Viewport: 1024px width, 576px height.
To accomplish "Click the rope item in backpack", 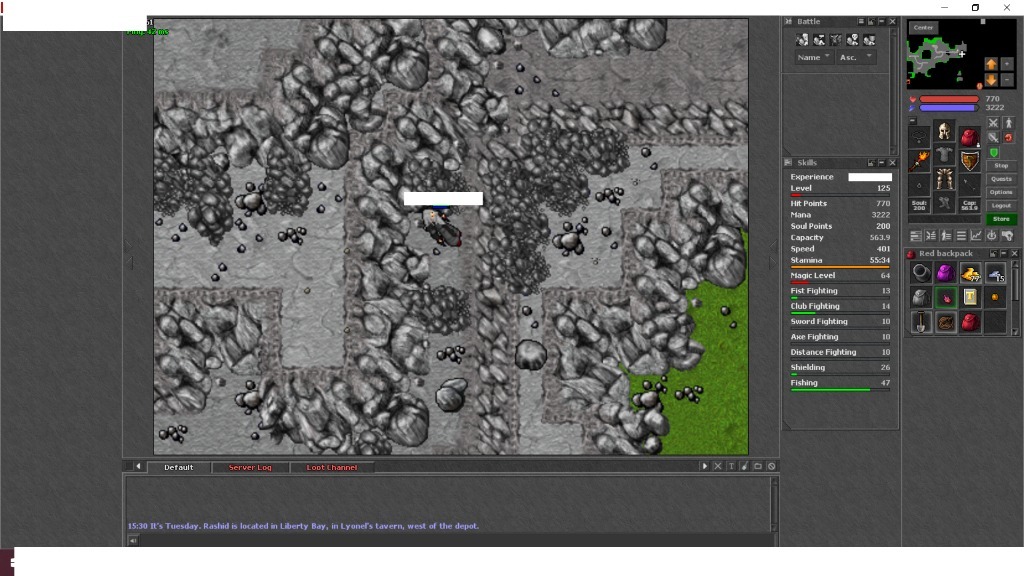I will 945,321.
